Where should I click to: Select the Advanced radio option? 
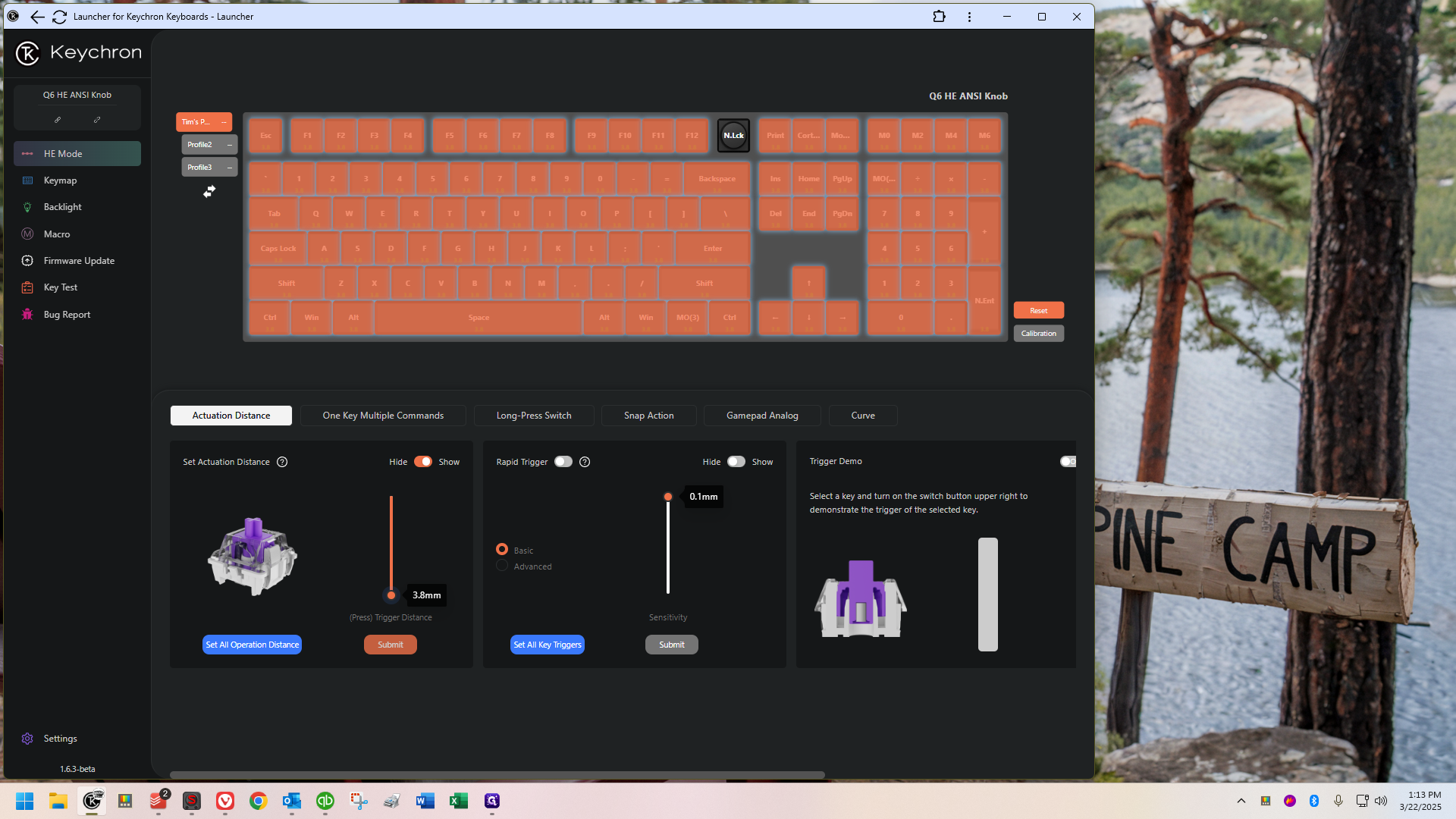click(502, 566)
